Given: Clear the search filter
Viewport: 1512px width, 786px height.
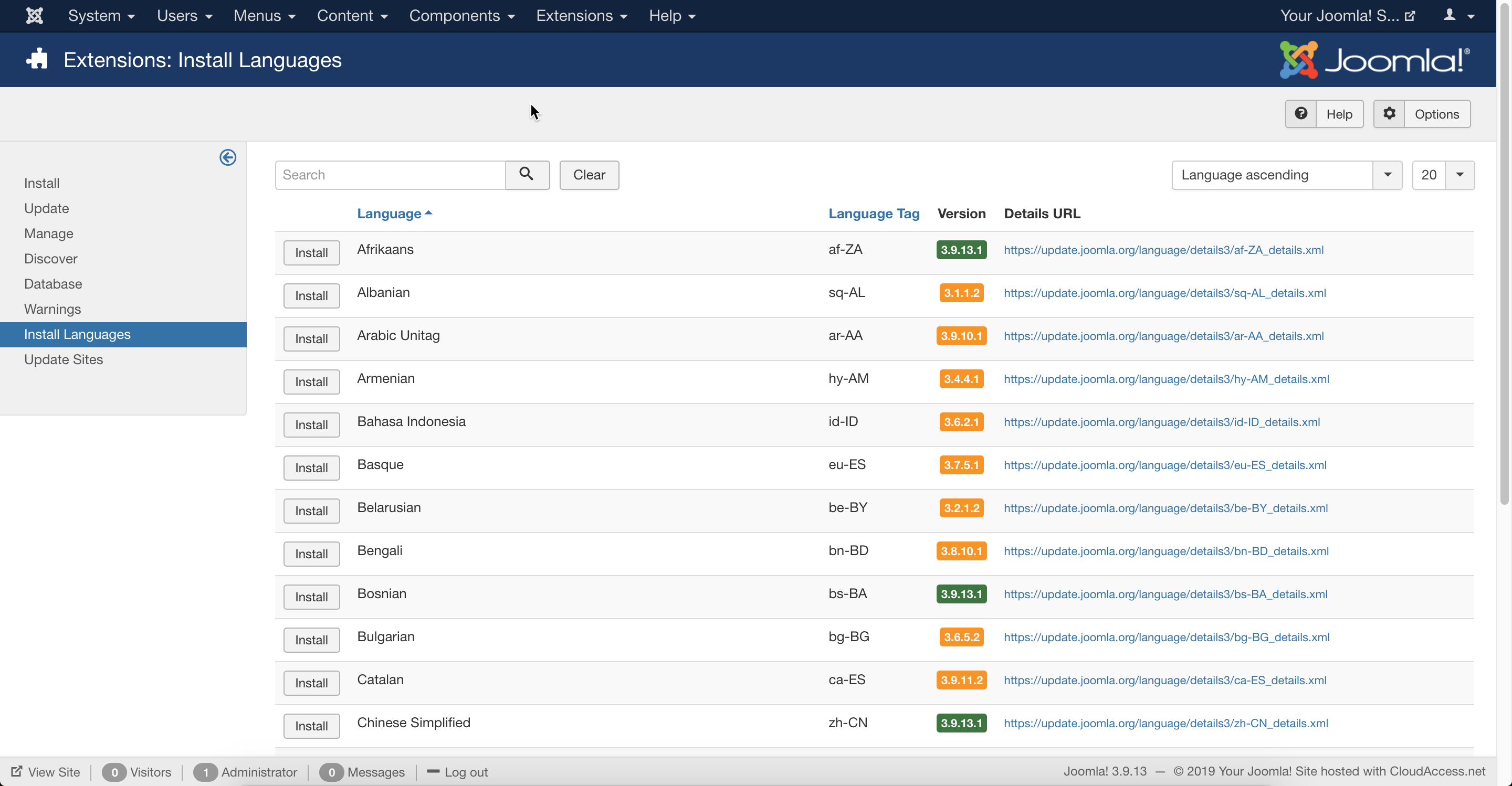Looking at the screenshot, I should [589, 175].
